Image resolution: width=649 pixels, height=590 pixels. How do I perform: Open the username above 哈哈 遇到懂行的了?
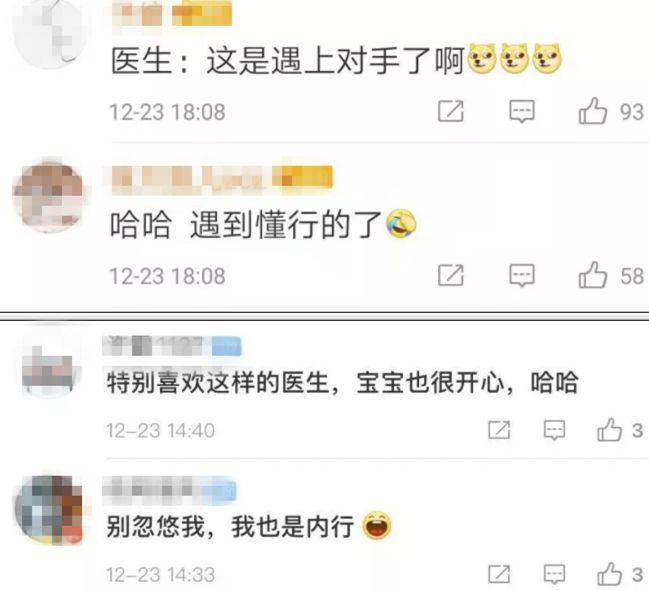coord(222,178)
